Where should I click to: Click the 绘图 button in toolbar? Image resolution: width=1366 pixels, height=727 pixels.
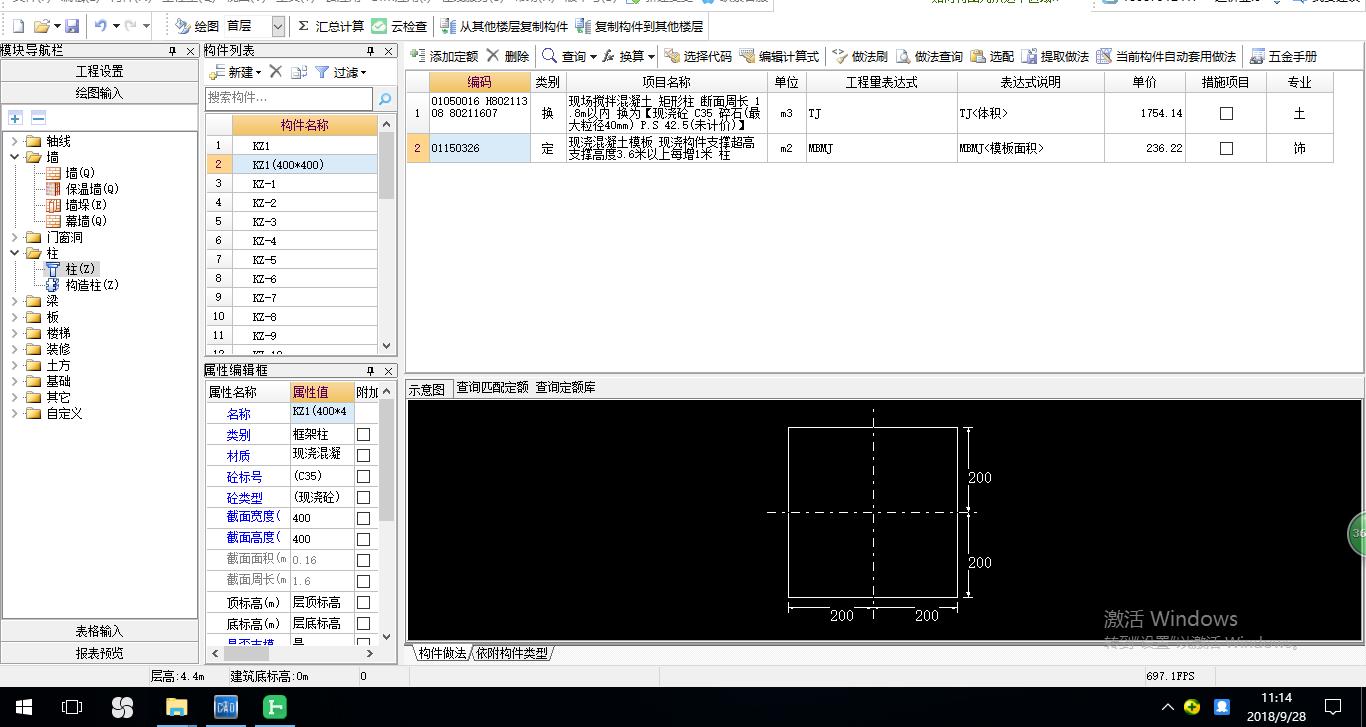point(196,26)
